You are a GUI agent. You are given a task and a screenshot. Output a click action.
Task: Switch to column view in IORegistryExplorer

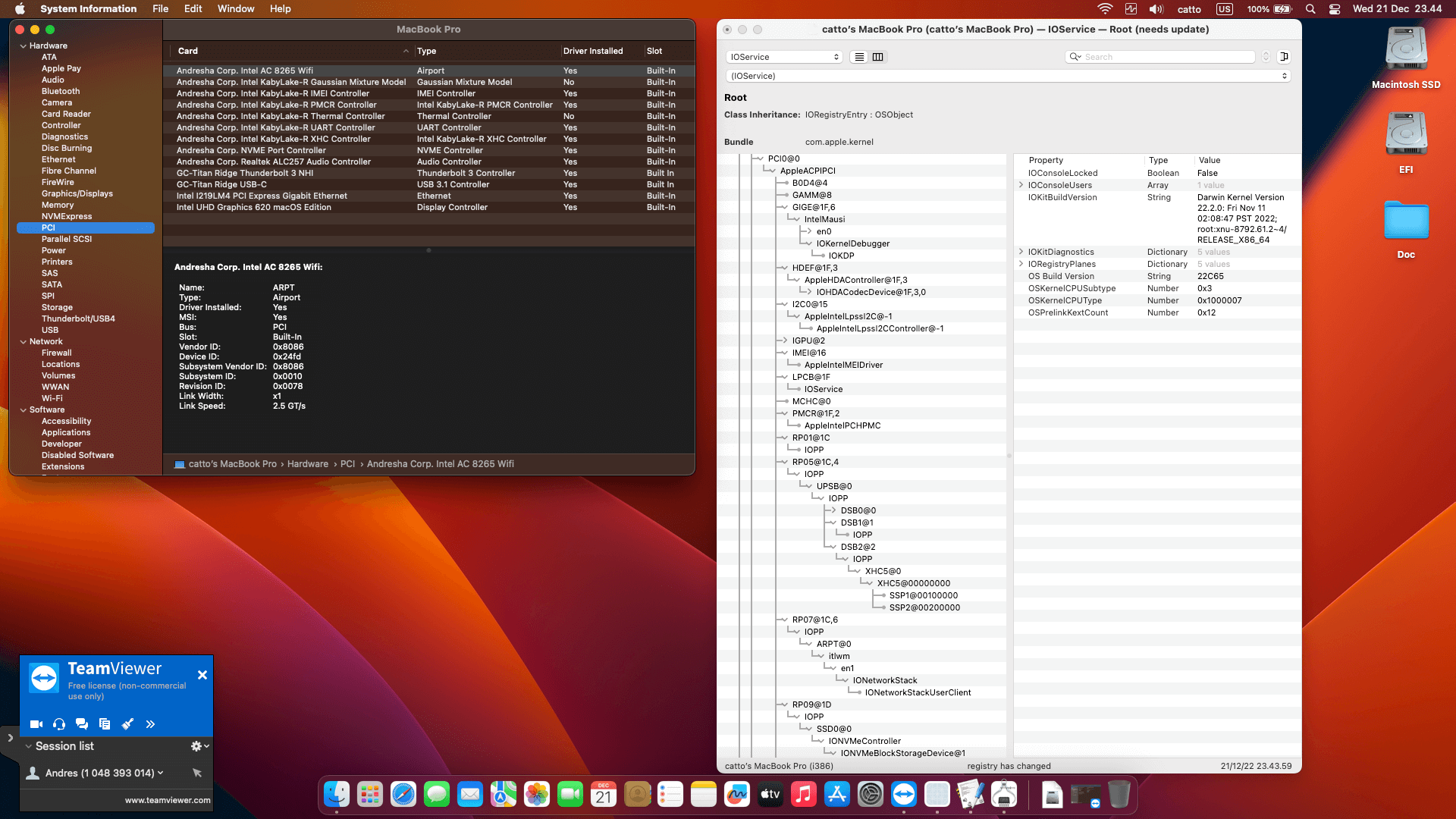click(x=877, y=57)
